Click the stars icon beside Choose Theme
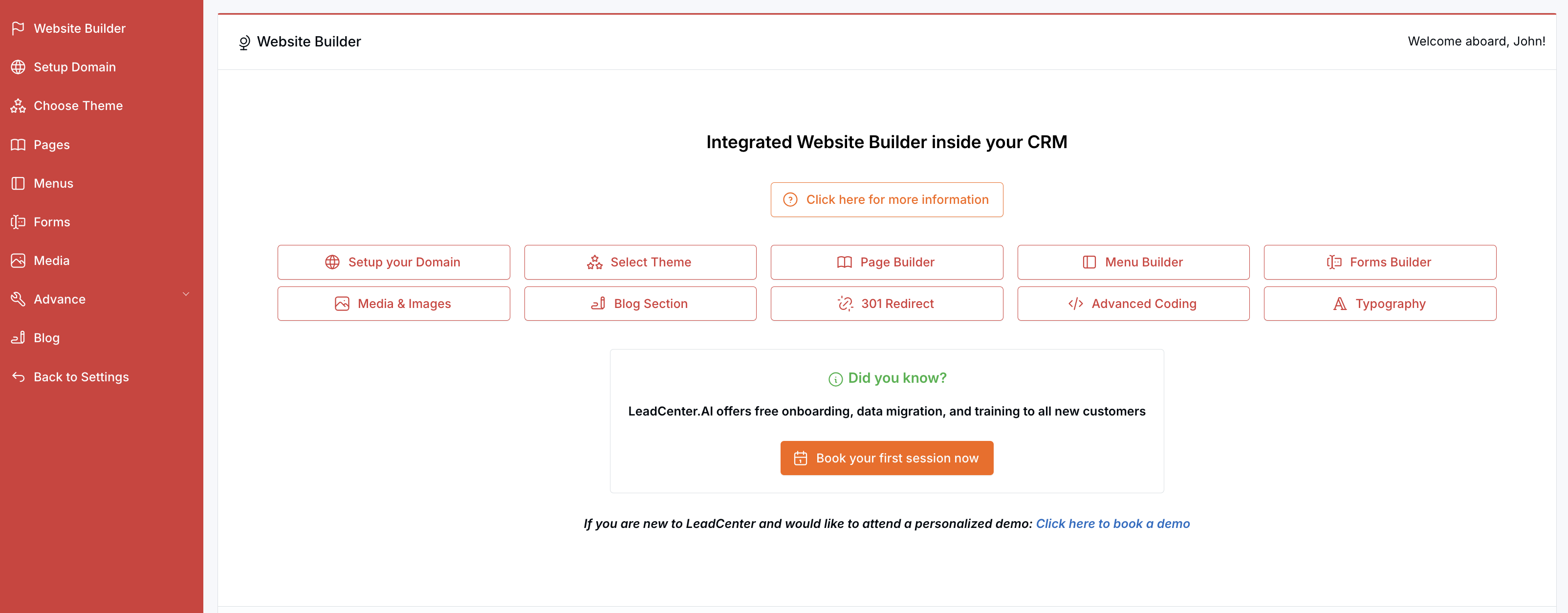The image size is (1568, 613). click(18, 106)
